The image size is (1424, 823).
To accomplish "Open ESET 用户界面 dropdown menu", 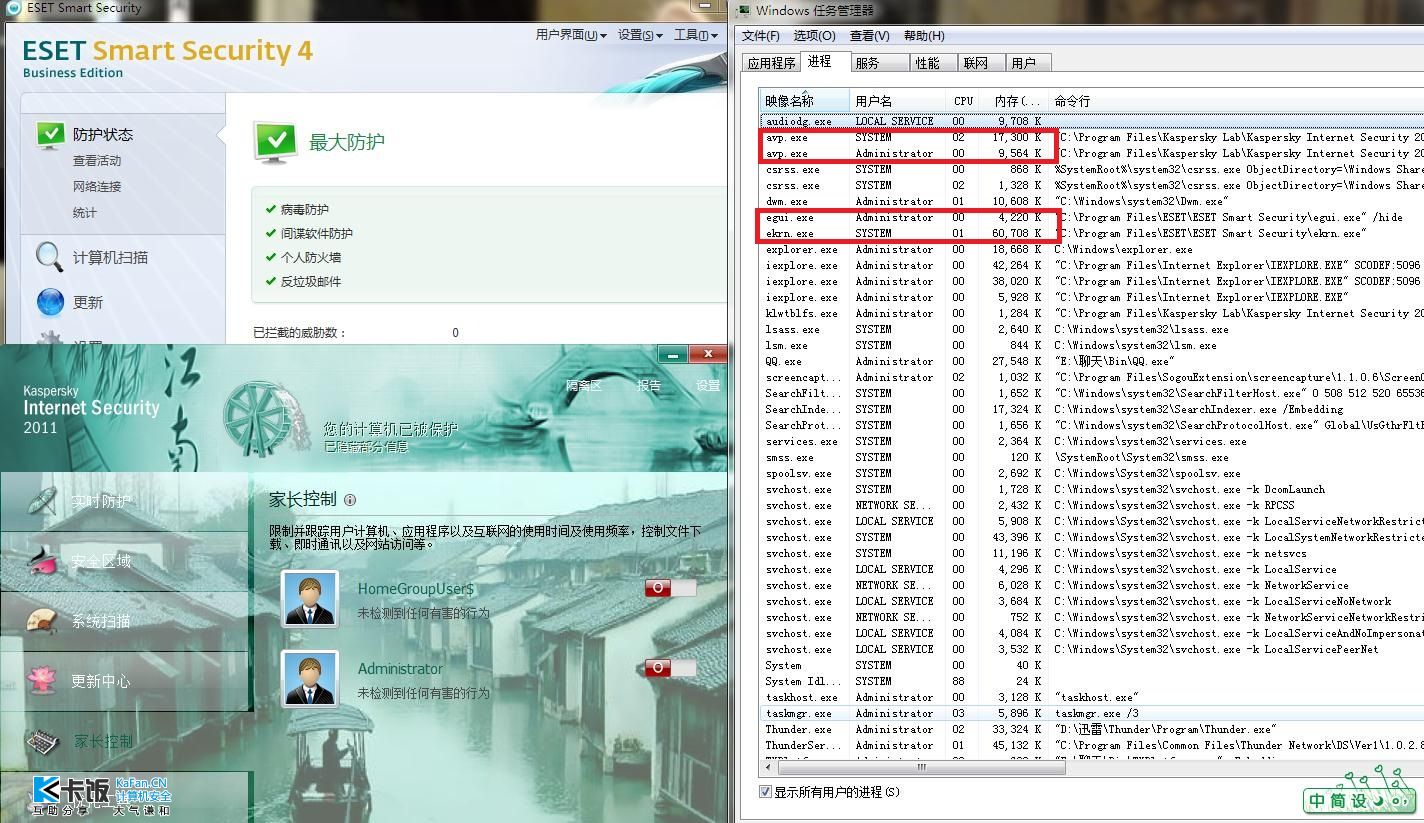I will (570, 35).
